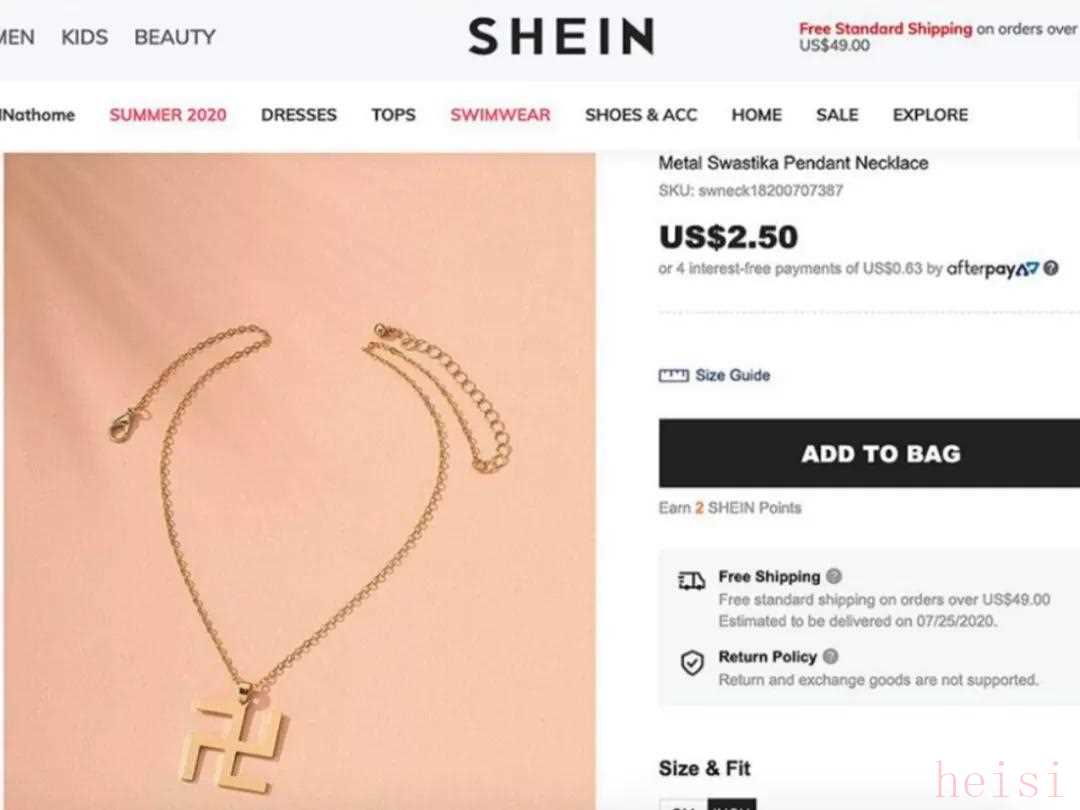The height and width of the screenshot is (810, 1080).
Task: Switch size units to CM
Action: pyautogui.click(x=683, y=805)
